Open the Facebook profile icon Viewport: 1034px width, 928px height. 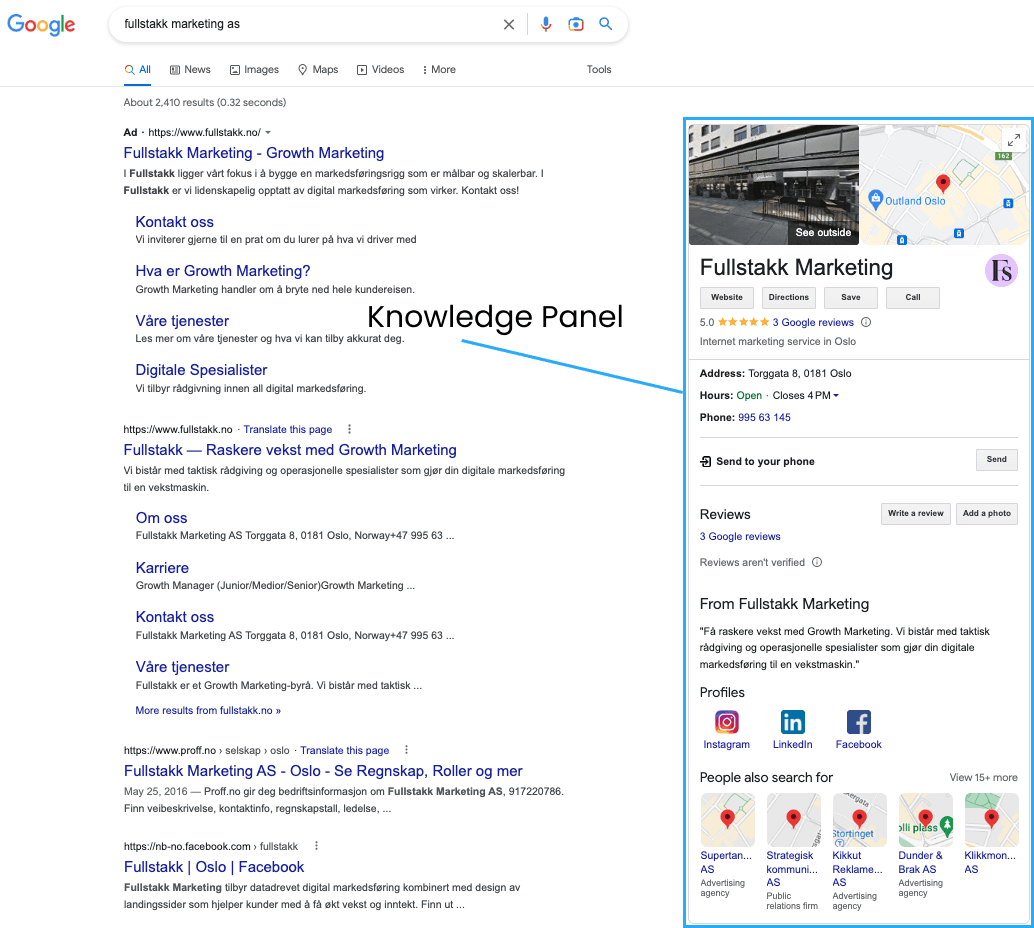pos(859,722)
